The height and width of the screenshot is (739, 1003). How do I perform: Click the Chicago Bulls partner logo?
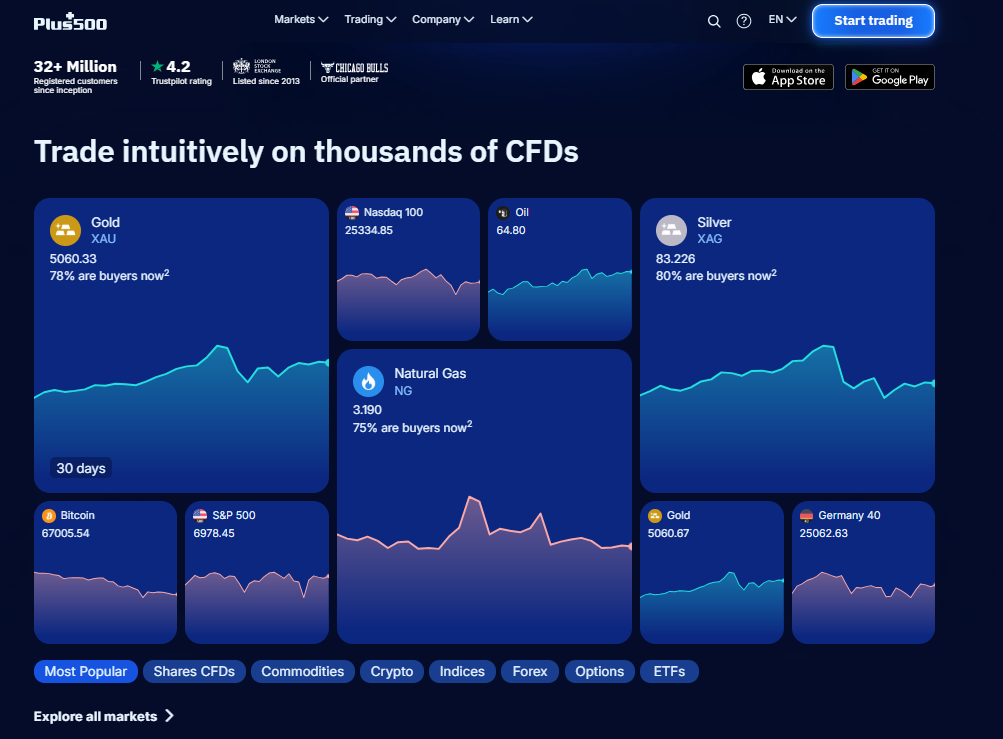[354, 68]
